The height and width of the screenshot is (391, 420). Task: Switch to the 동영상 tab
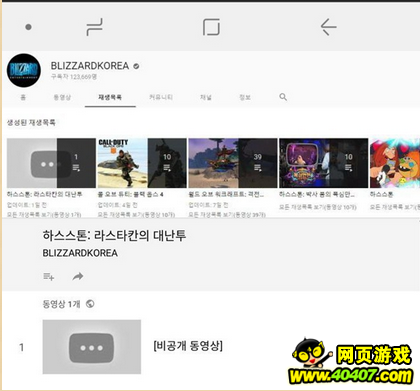(62, 97)
